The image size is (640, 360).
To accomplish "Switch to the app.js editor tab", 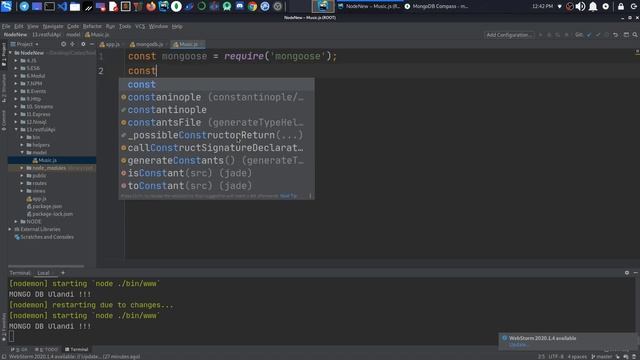I will coord(110,44).
